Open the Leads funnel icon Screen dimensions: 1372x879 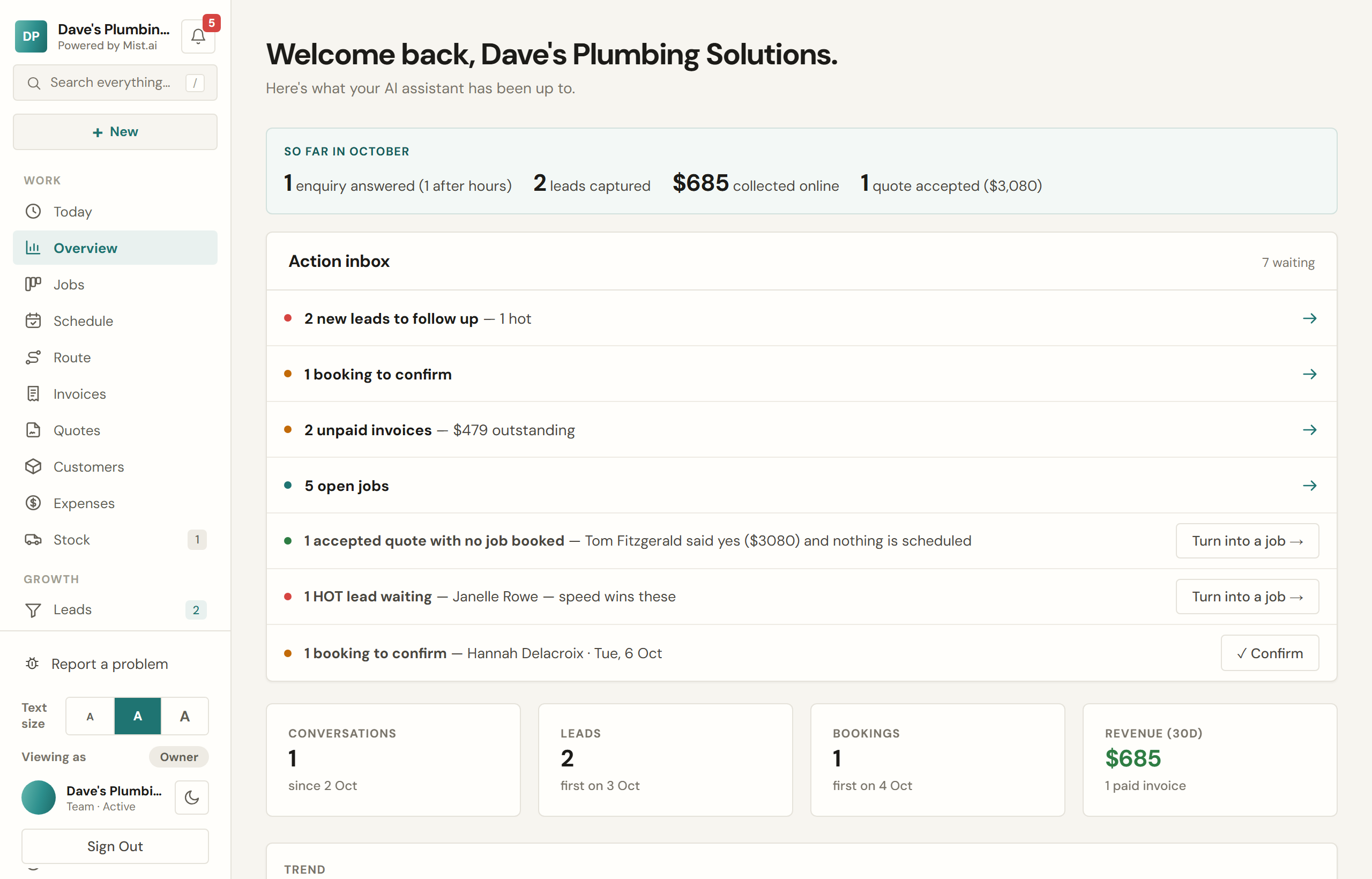coord(33,609)
